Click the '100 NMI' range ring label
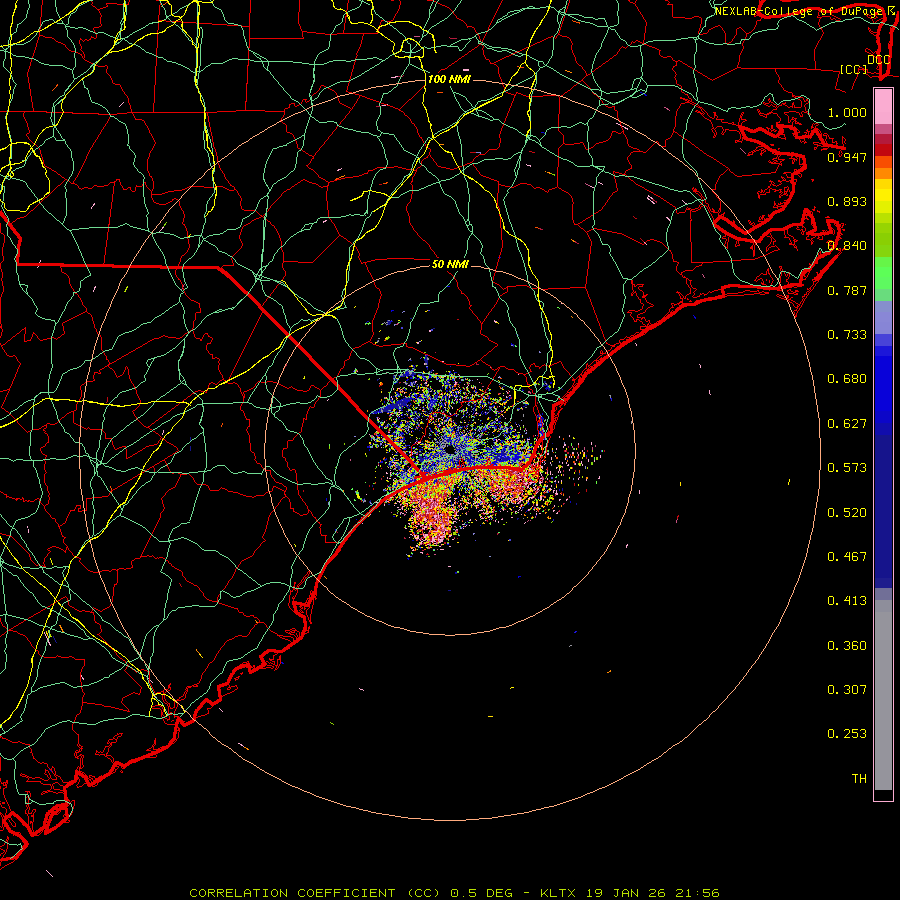 click(x=449, y=79)
